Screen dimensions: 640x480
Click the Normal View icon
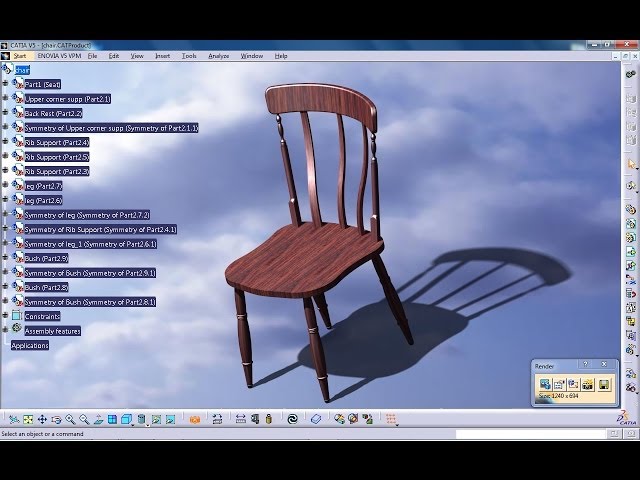98,419
